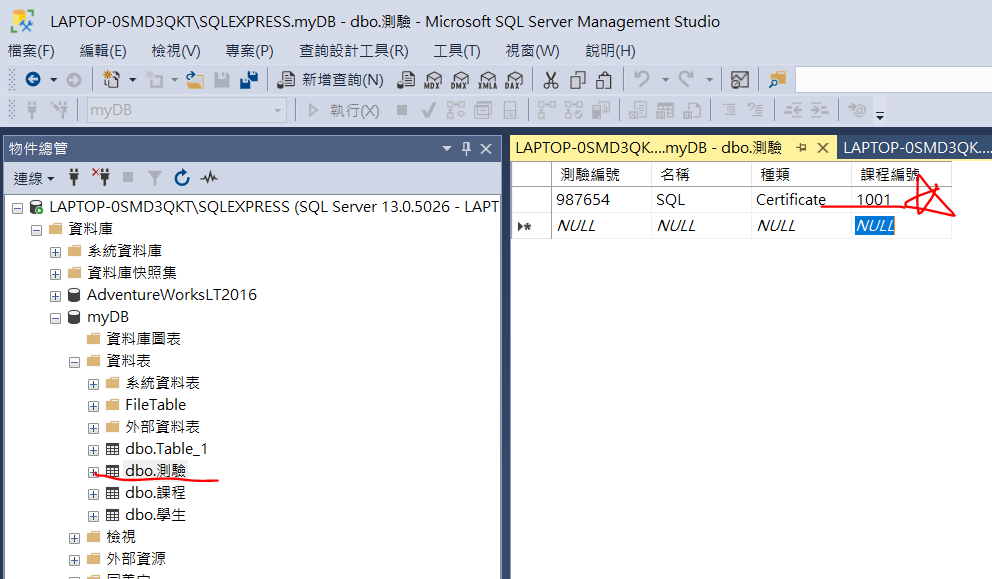
Task: Open the 檔案(F) menu
Action: (x=31, y=51)
